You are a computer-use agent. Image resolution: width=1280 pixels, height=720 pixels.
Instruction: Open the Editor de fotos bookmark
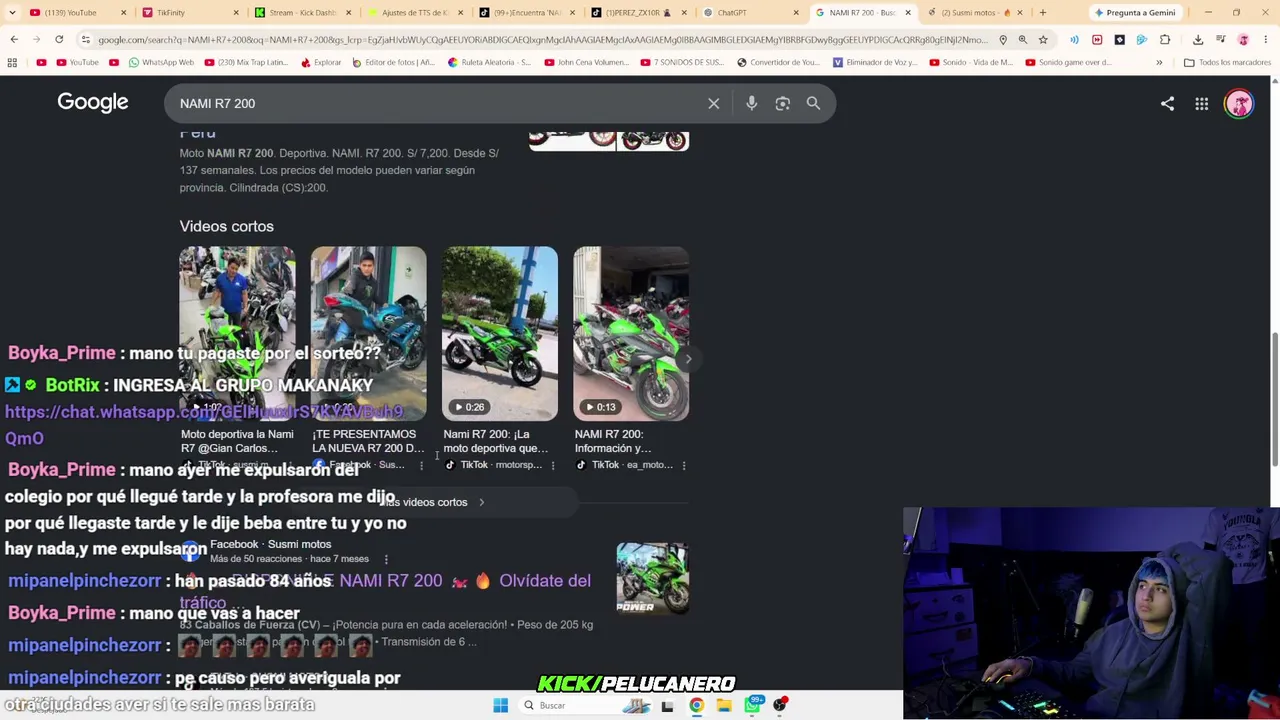(x=392, y=62)
